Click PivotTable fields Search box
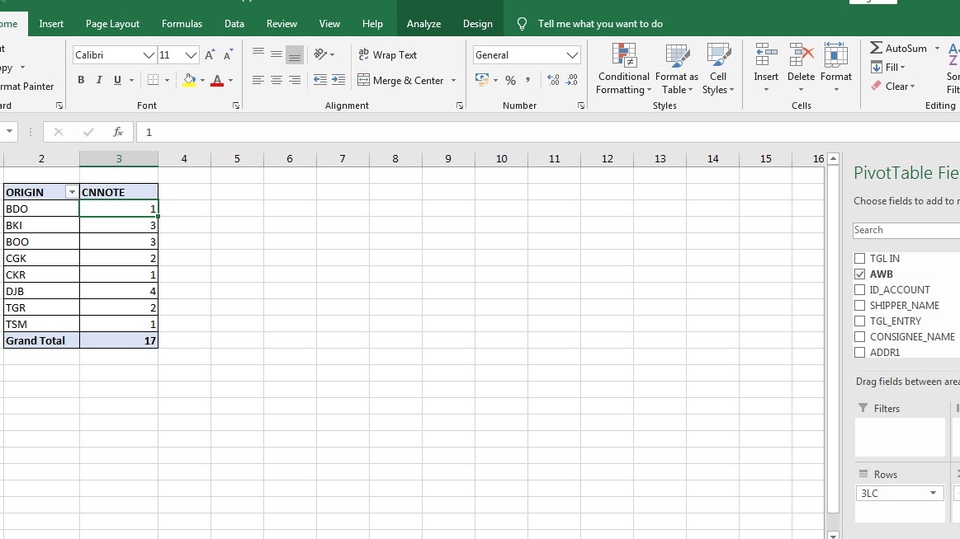 pos(906,230)
